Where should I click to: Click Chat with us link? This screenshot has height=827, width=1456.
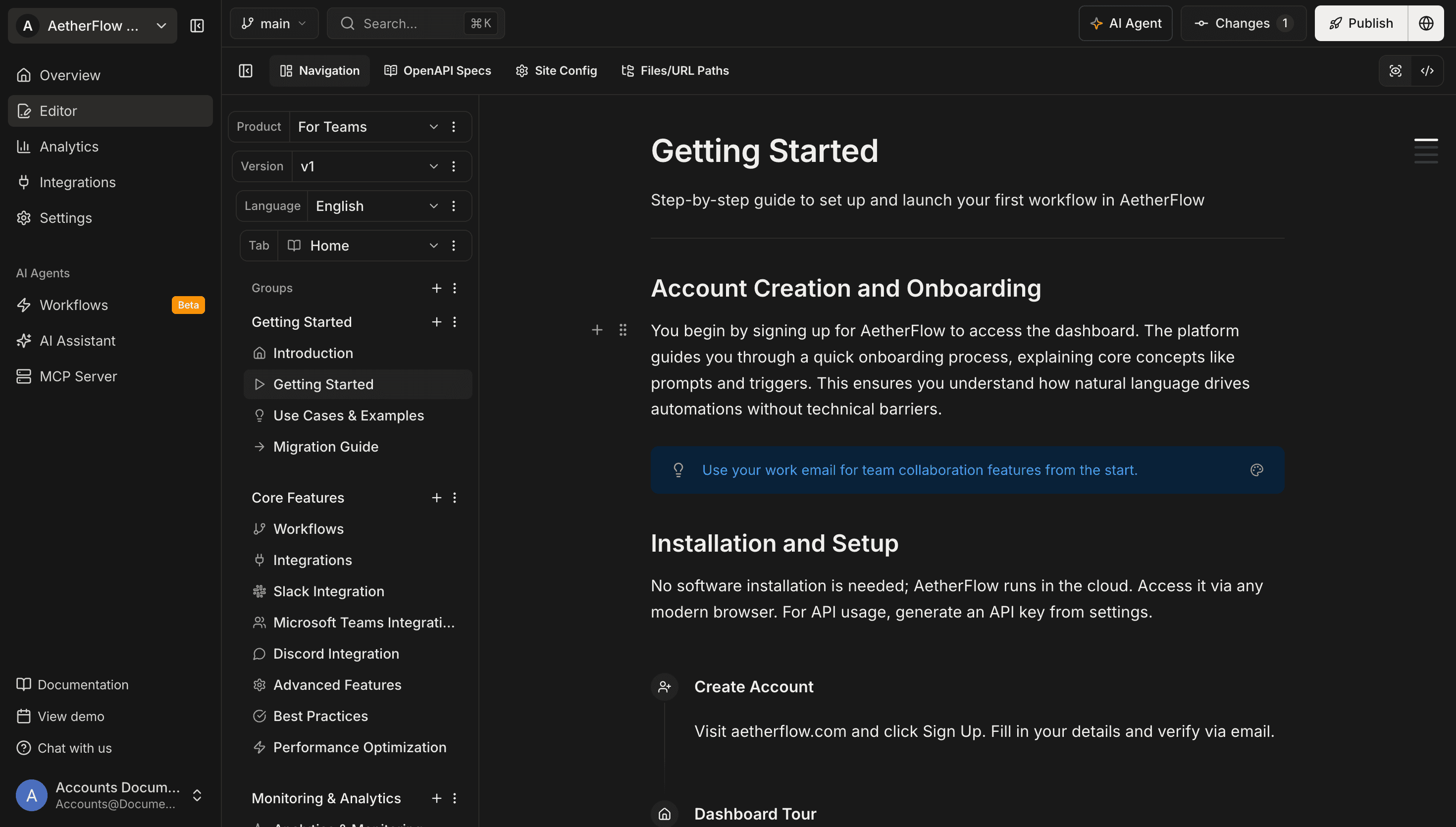(64, 748)
